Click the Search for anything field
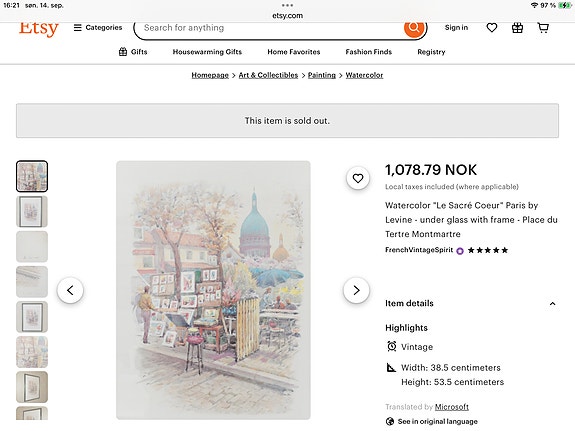 point(273,28)
